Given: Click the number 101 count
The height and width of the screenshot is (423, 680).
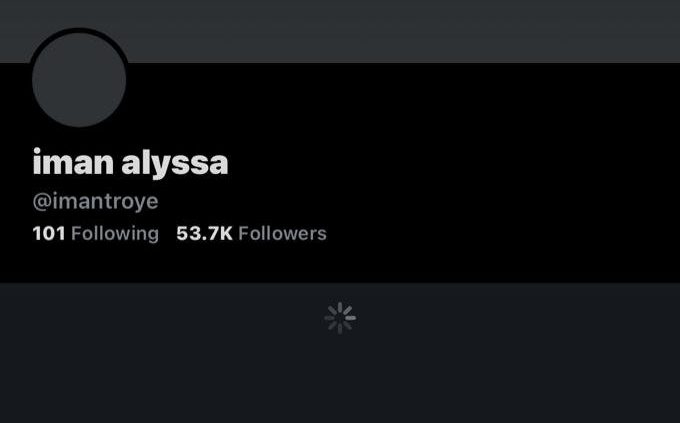Looking at the screenshot, I should pos(49,233).
